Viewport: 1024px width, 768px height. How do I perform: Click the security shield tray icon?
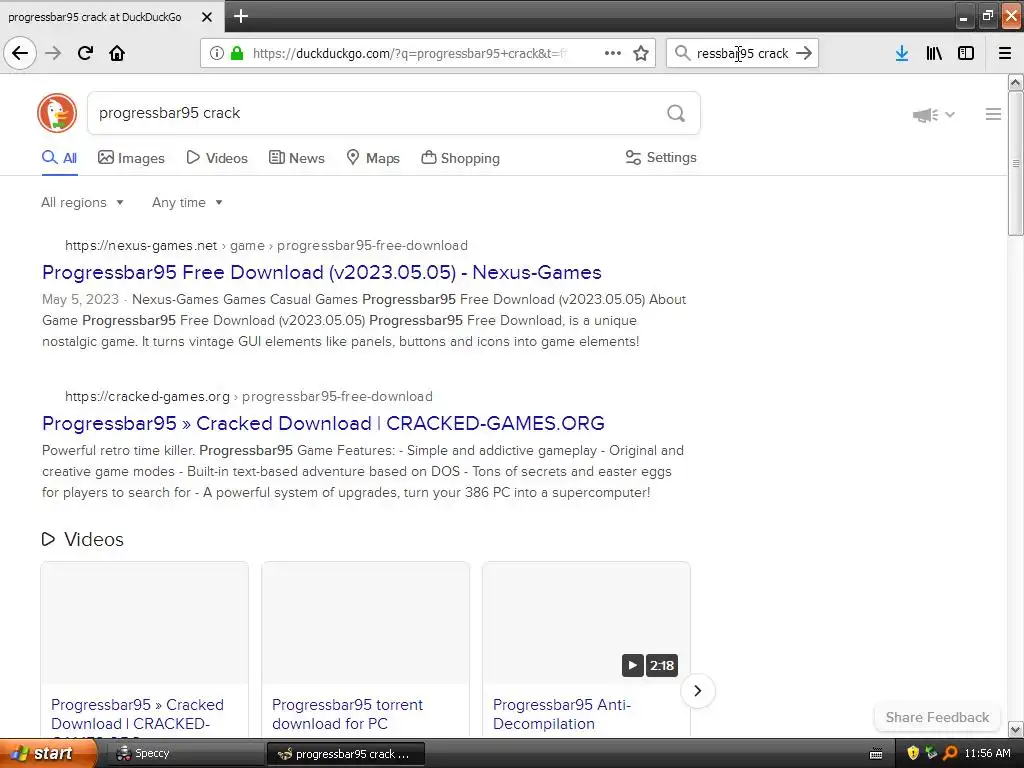913,754
